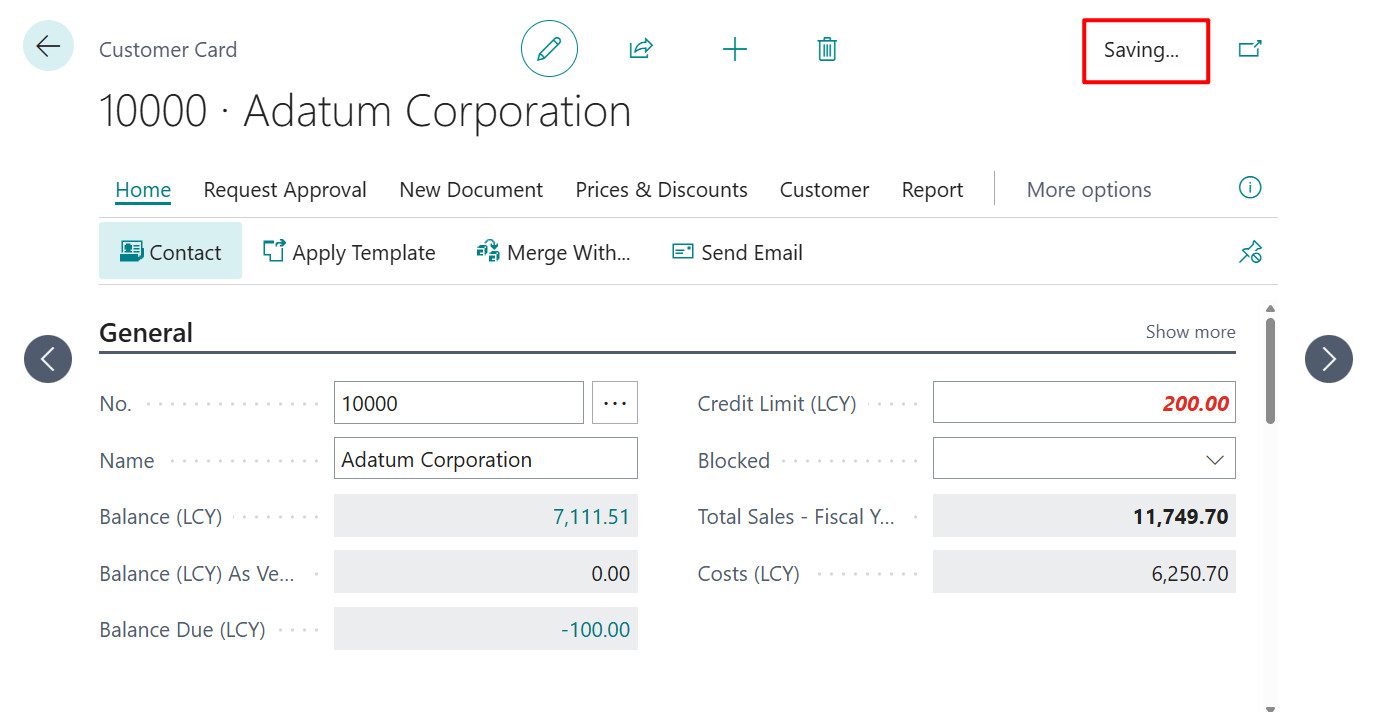Unpin the action bar pin icon

coord(1250,252)
